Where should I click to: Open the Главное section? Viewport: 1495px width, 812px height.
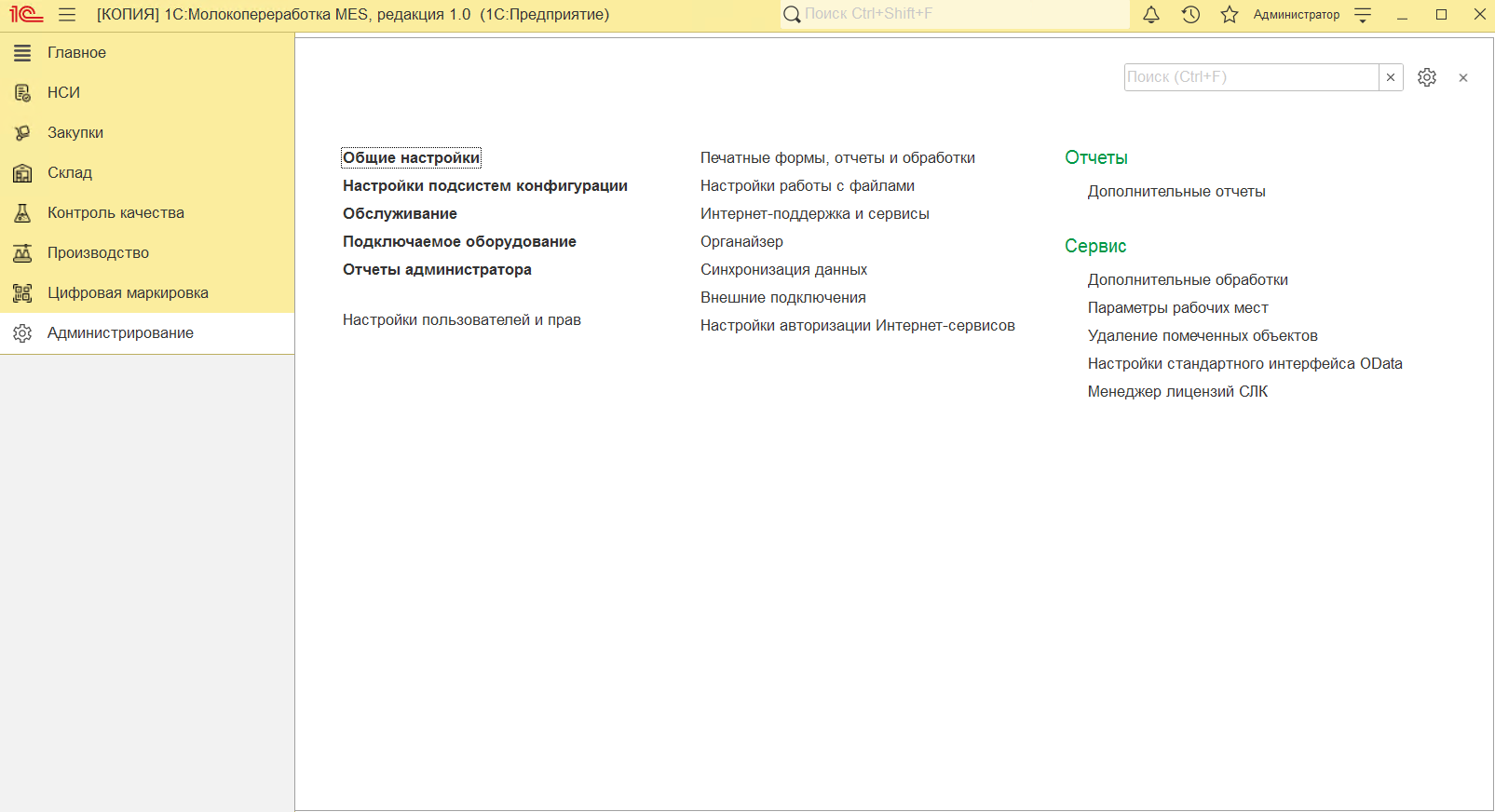pos(147,53)
